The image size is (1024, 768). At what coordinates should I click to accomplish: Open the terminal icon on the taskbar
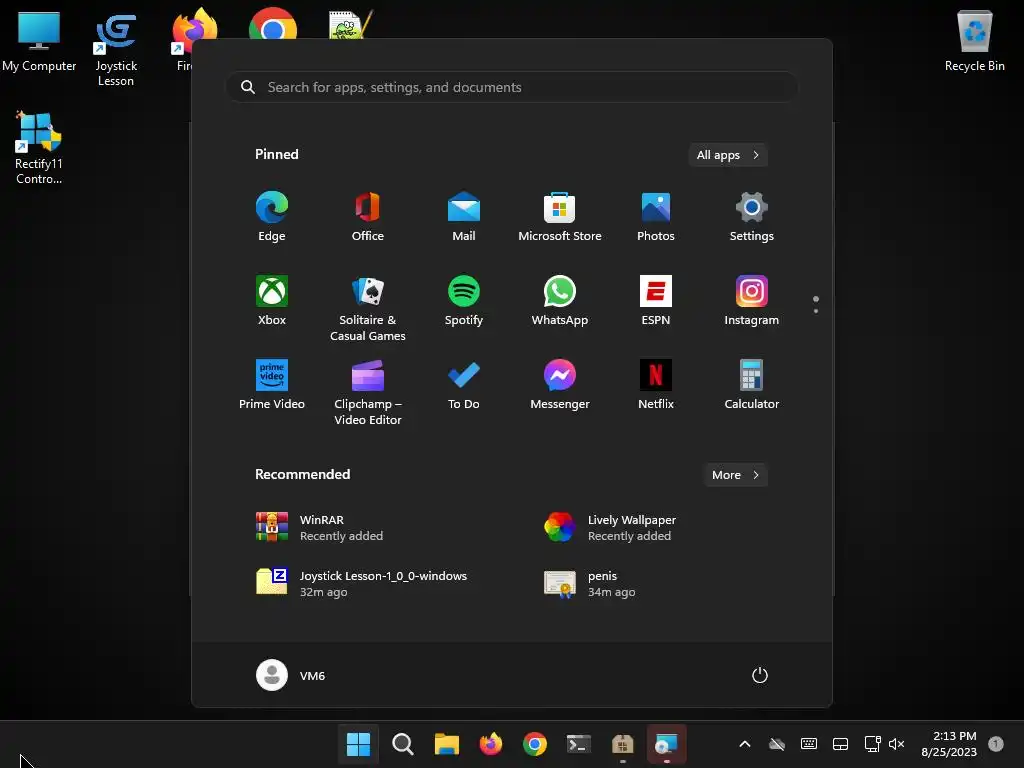579,744
